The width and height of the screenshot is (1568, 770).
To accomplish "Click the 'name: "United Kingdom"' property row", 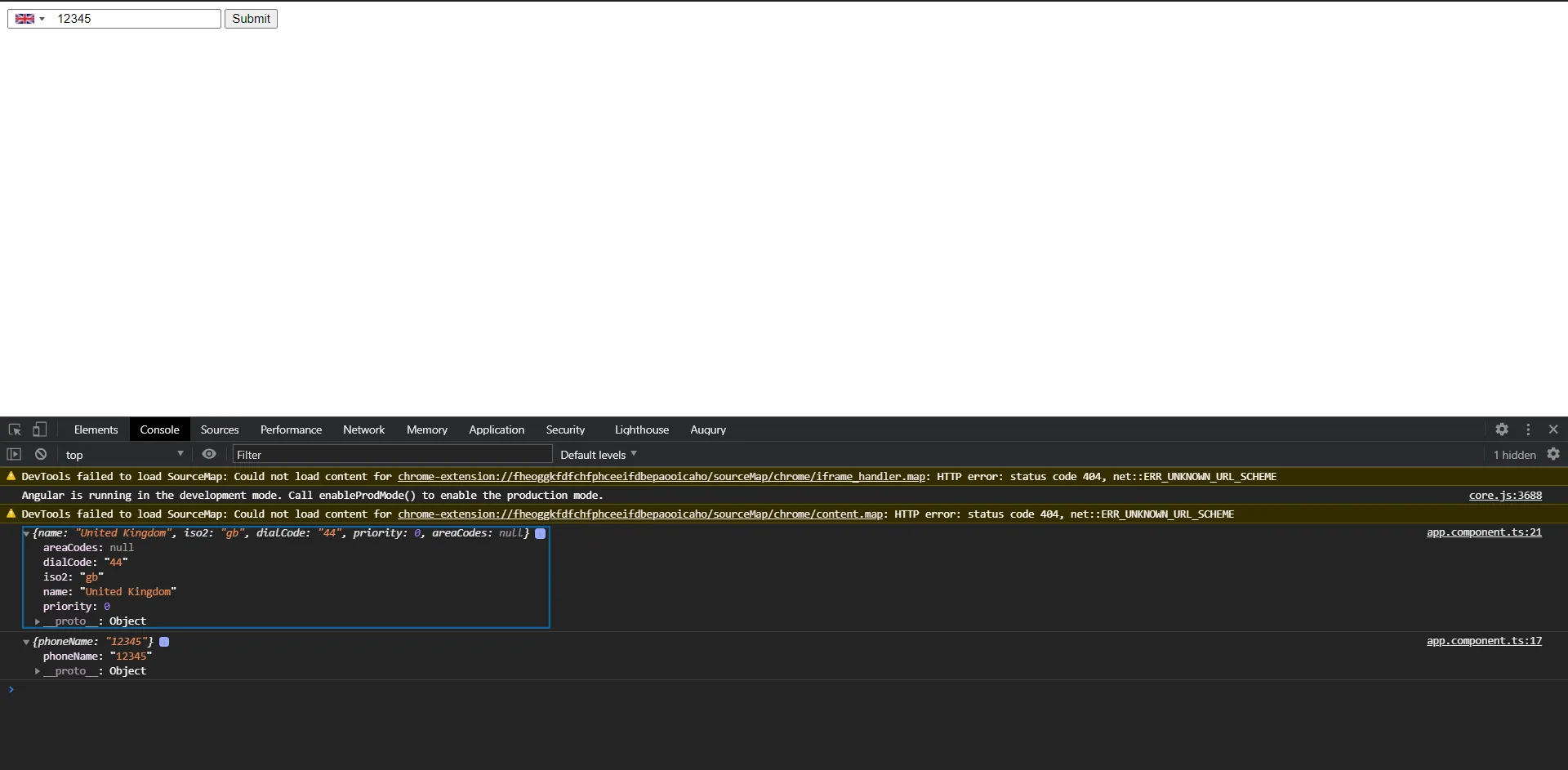I will (109, 592).
